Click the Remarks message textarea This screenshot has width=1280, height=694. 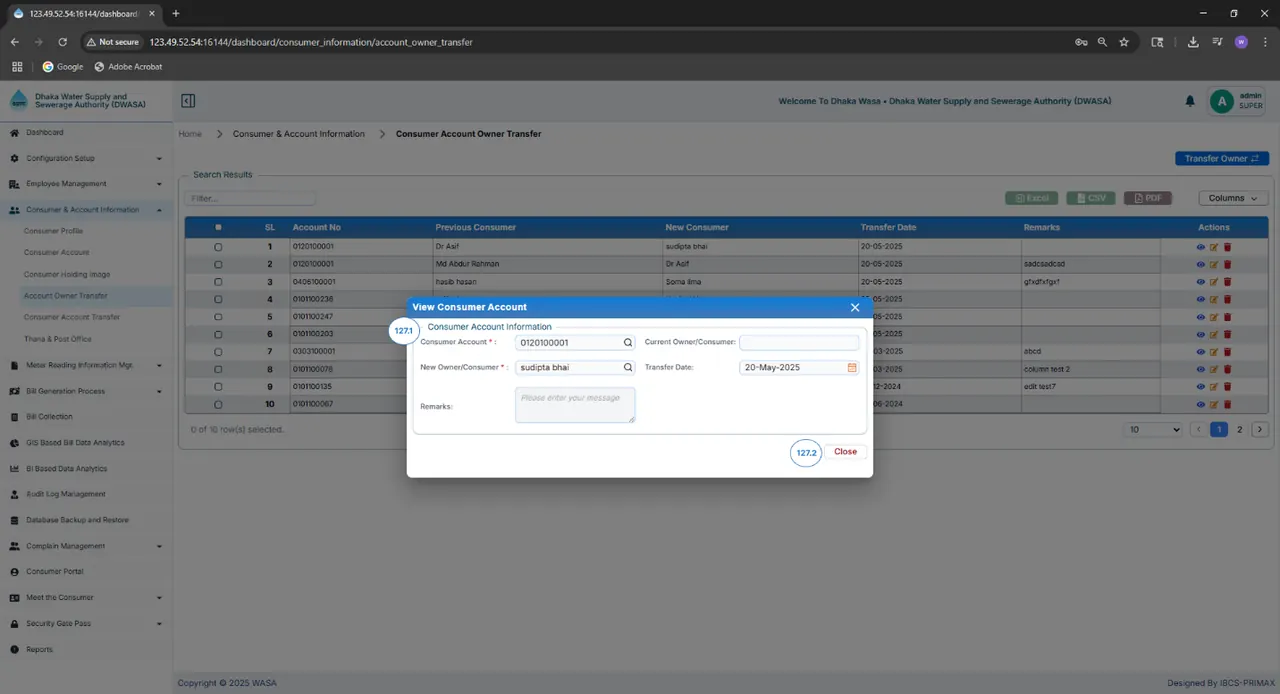[575, 405]
